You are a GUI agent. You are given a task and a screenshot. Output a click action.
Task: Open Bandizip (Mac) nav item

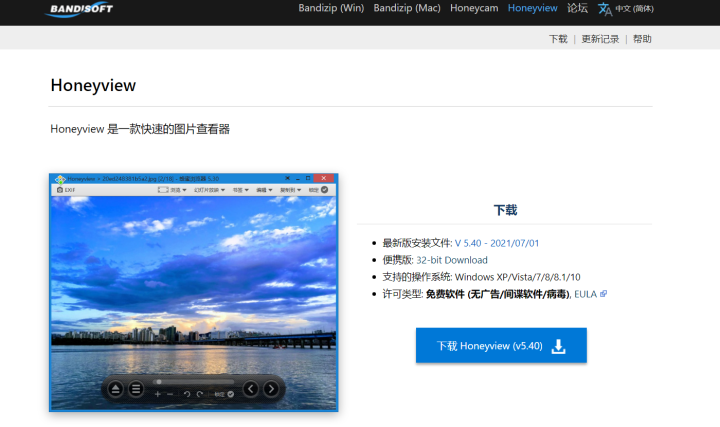click(x=407, y=8)
